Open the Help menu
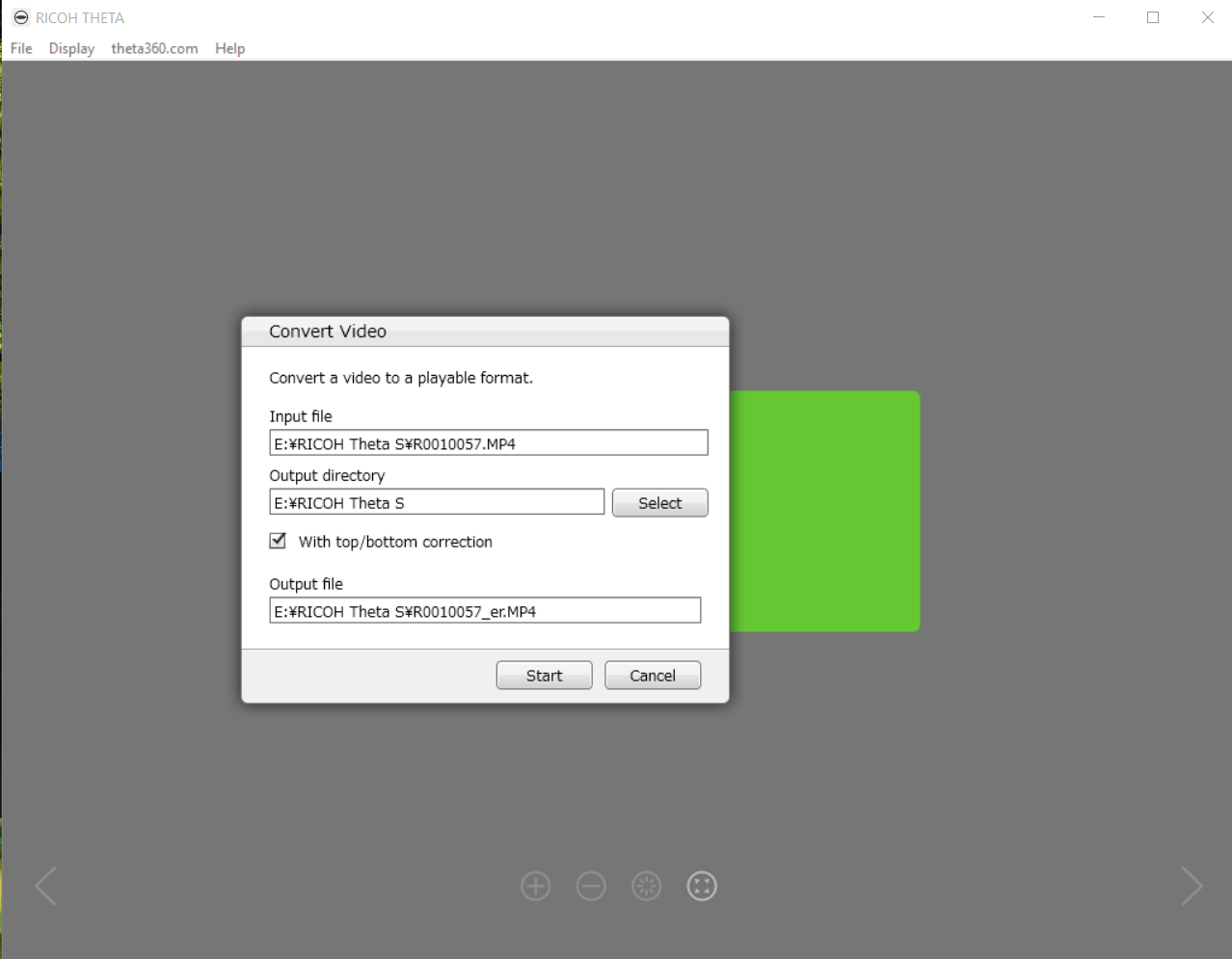The height and width of the screenshot is (959, 1232). pyautogui.click(x=229, y=48)
